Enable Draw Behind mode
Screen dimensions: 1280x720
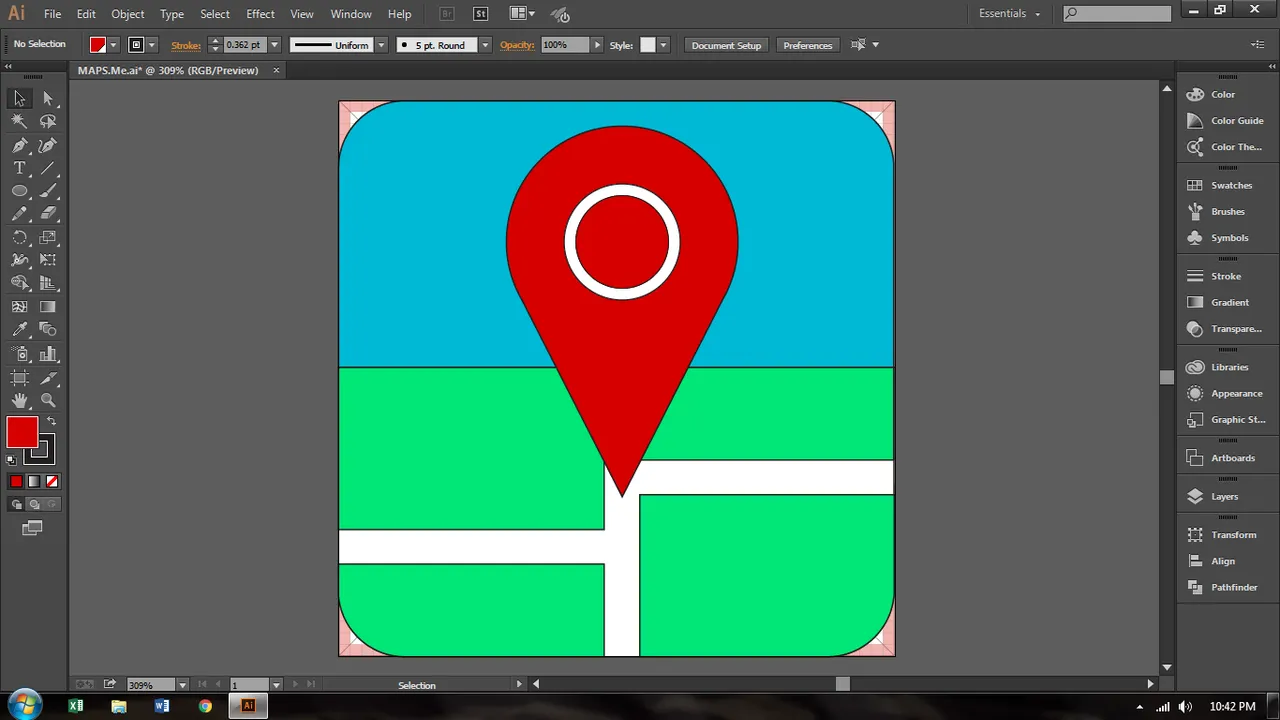tap(34, 505)
